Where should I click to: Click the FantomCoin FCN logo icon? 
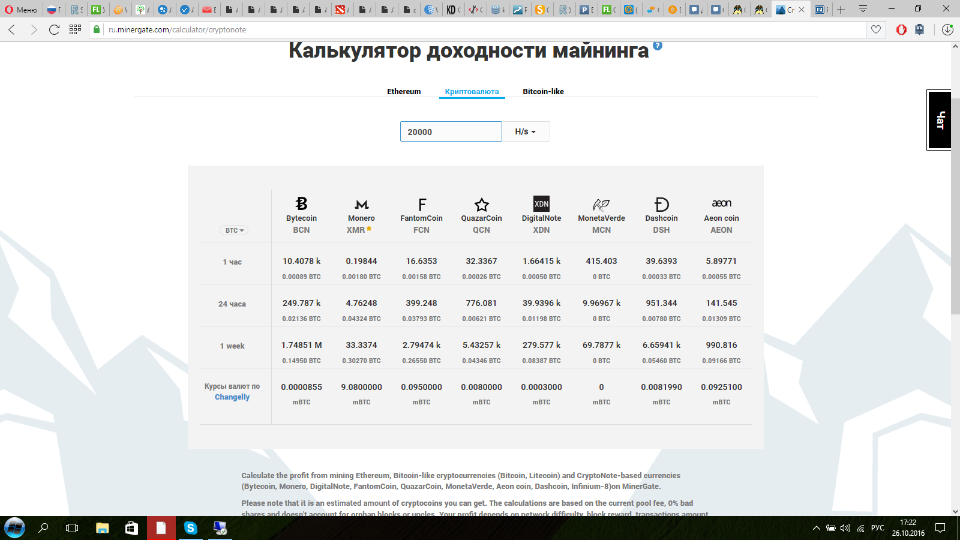[x=421, y=204]
